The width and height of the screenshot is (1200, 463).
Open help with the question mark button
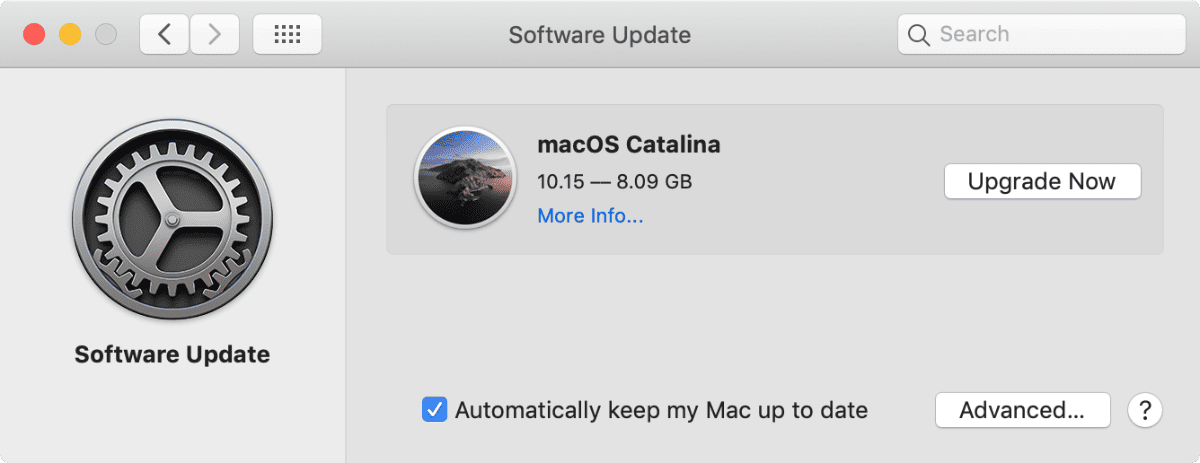(1145, 410)
